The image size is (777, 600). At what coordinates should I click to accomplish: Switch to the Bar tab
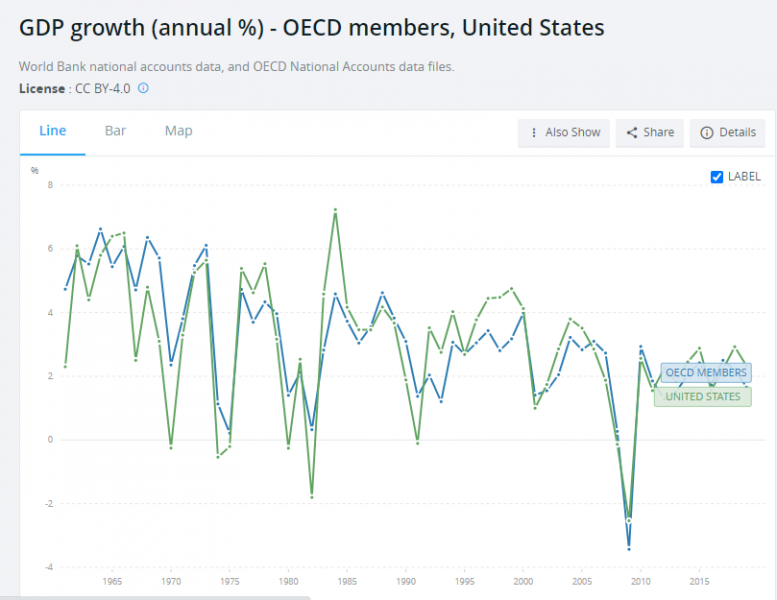coord(115,131)
